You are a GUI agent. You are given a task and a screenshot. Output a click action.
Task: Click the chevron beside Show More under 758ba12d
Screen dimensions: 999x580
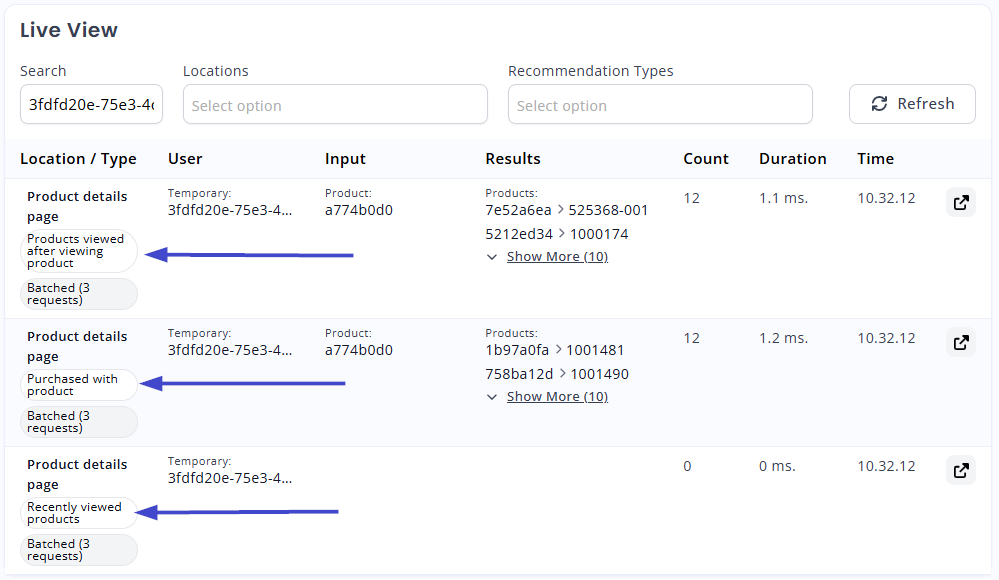(x=492, y=397)
